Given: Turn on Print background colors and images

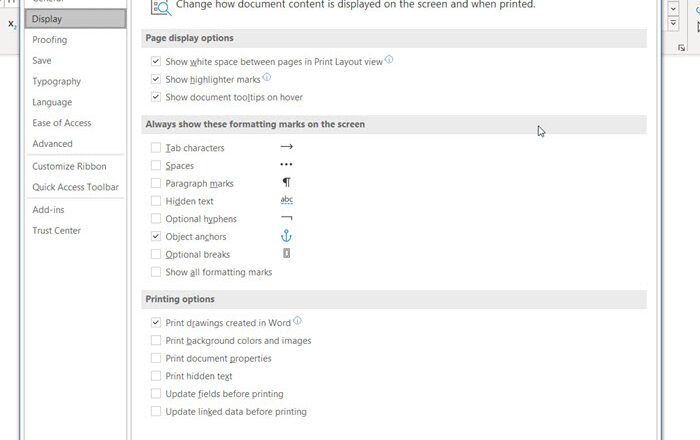Looking at the screenshot, I should point(156,341).
